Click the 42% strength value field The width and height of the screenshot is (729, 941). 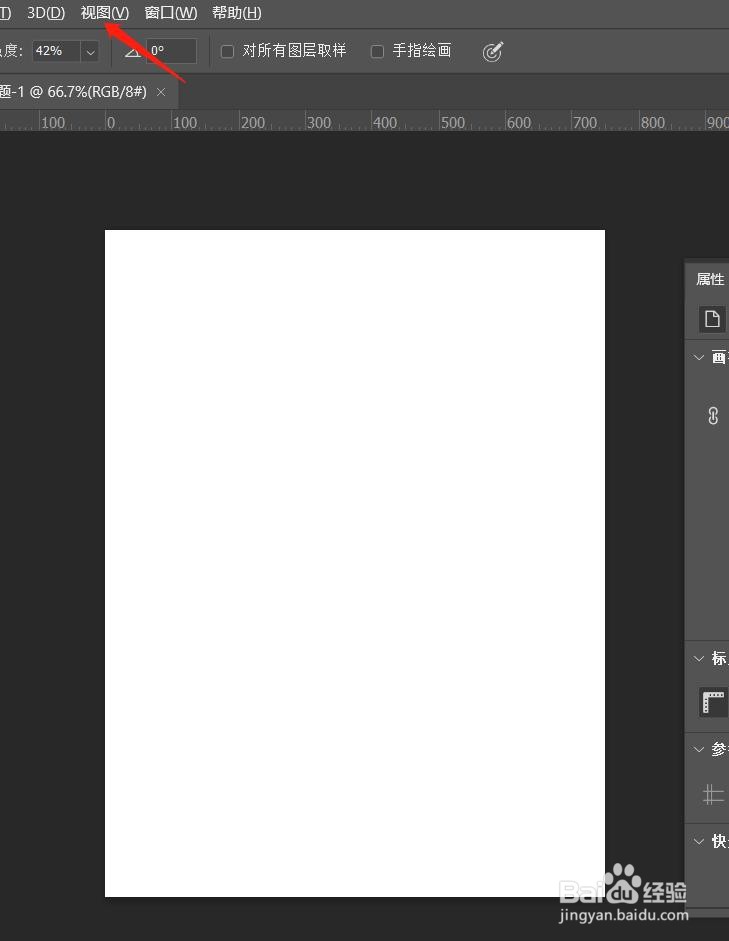tap(56, 52)
